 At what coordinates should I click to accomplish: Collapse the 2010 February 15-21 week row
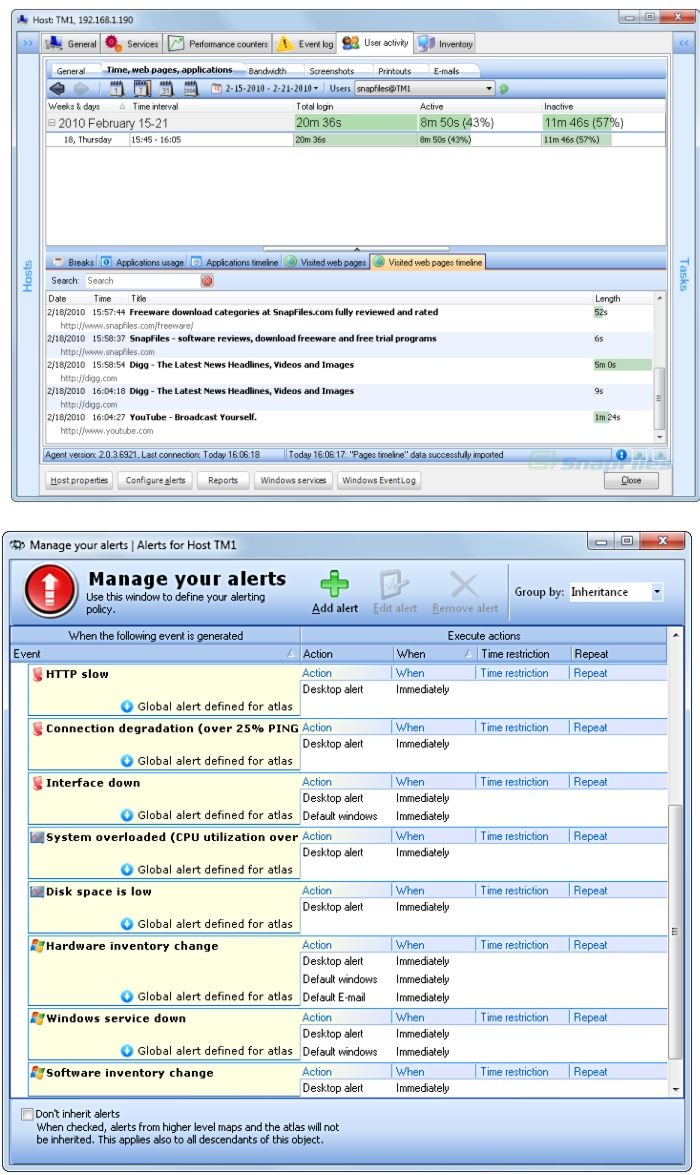point(52,122)
